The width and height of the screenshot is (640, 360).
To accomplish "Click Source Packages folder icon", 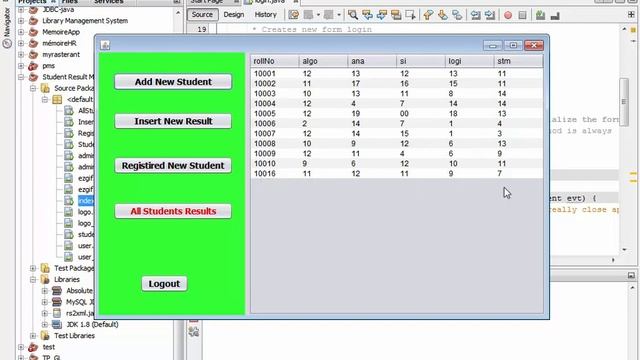I will 45,88.
